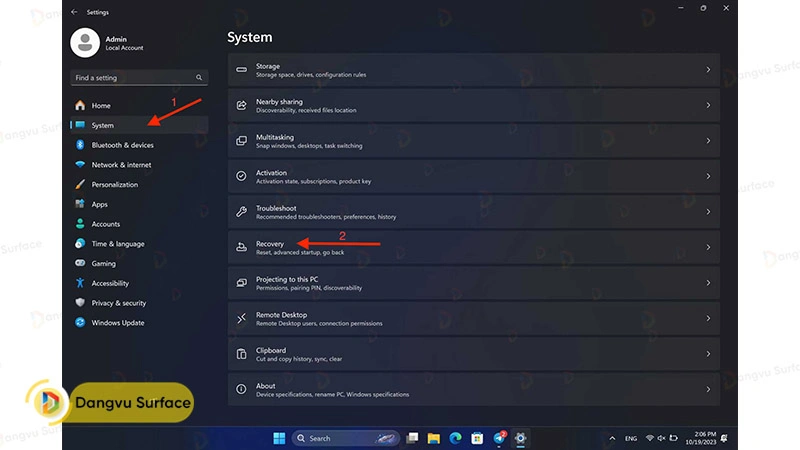Screen dimensions: 800x450
Task: Go to Time & language section
Action: tap(118, 244)
